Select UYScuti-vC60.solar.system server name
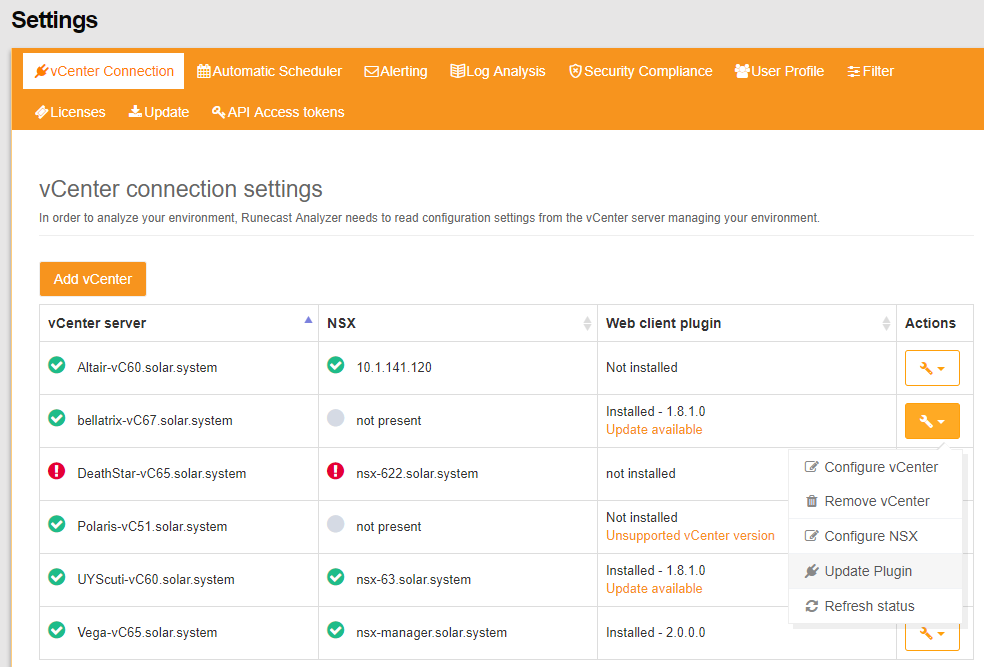 tap(156, 580)
